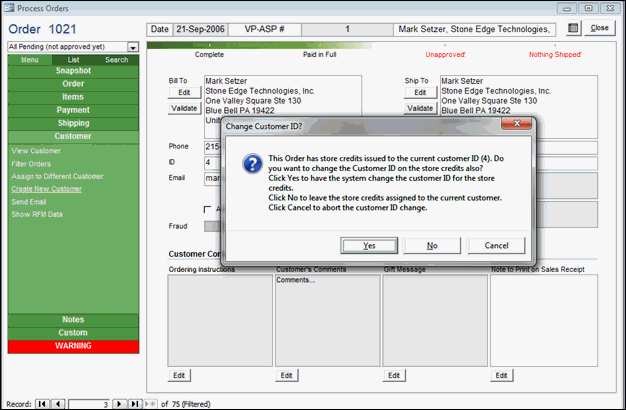This screenshot has width=626, height=410.
Task: Open the All Pending filter dropdown
Action: point(133,47)
